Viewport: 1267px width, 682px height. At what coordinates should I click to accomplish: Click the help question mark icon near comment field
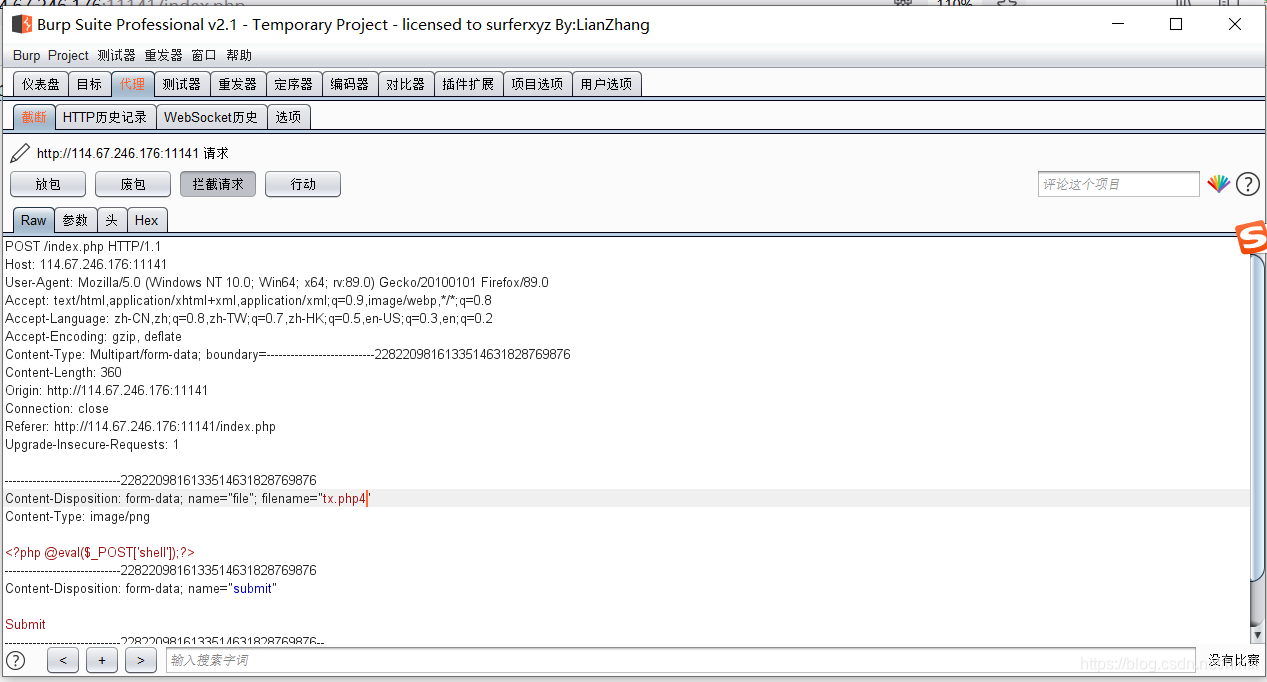point(1247,184)
